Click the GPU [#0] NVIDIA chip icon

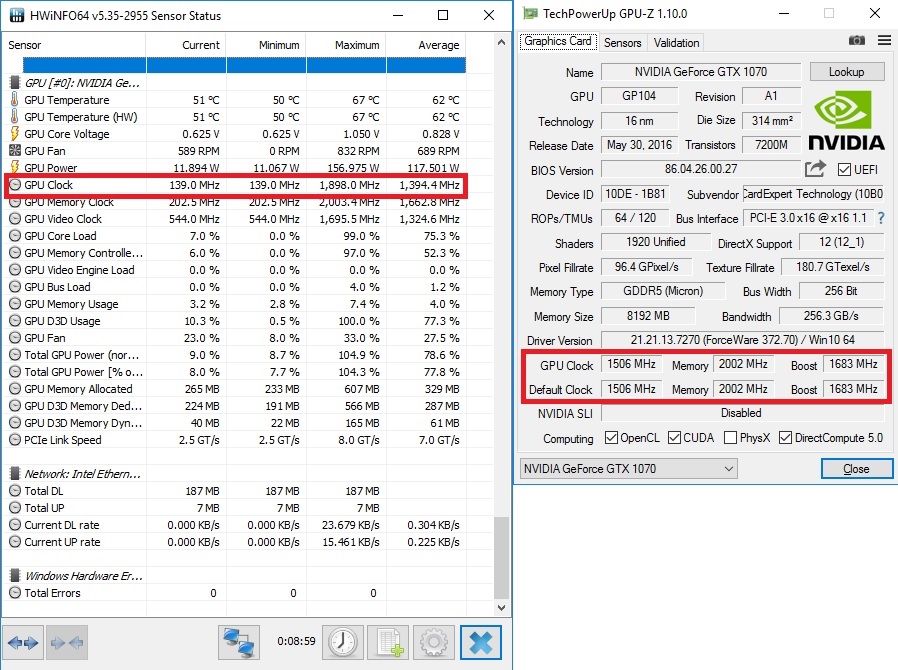pos(15,82)
